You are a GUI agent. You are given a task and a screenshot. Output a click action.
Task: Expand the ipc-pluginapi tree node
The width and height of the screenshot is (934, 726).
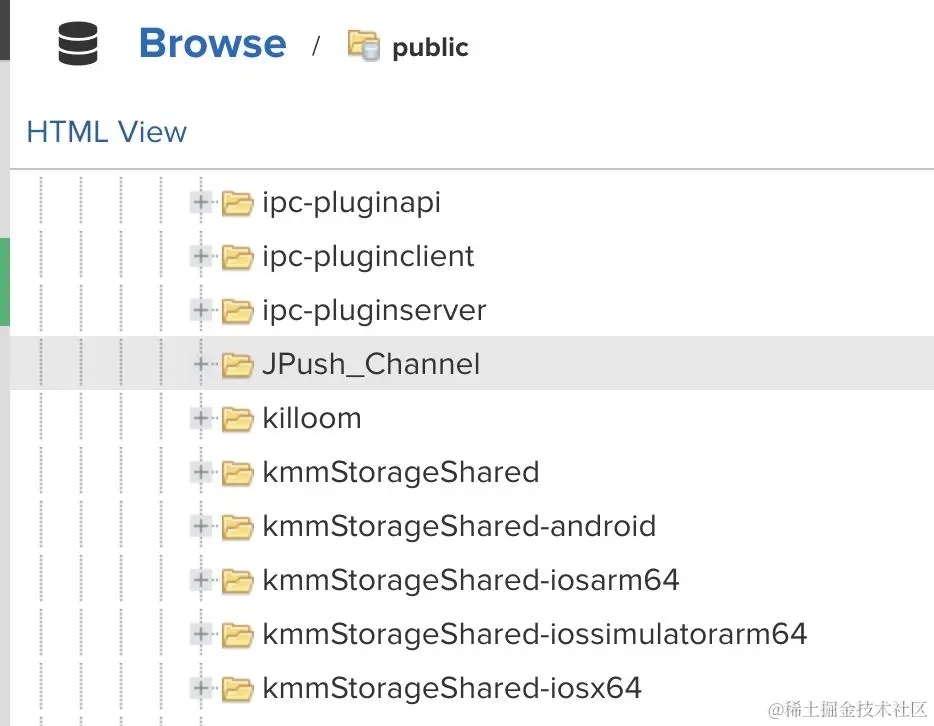[x=202, y=203]
